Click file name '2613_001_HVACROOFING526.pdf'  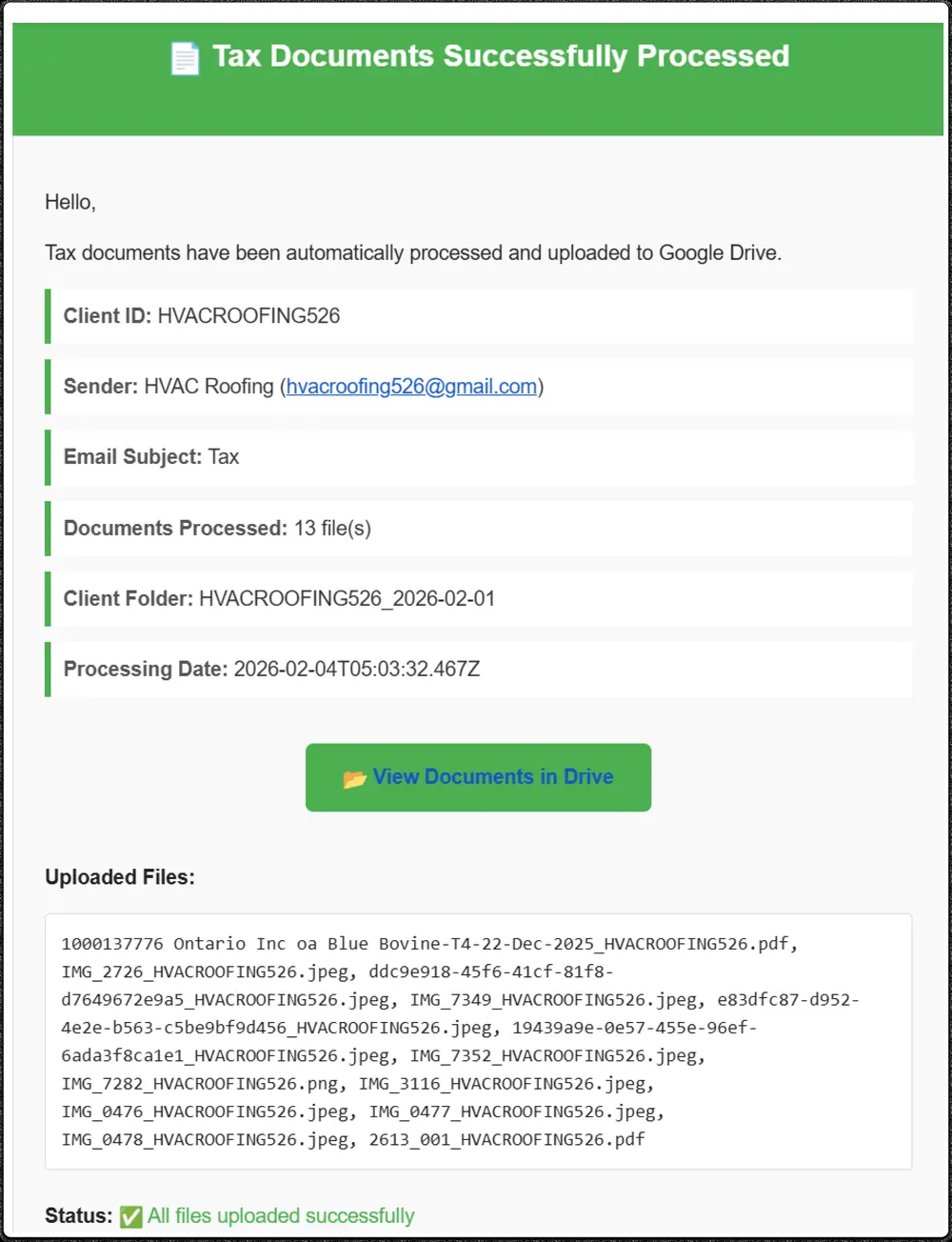point(507,1140)
